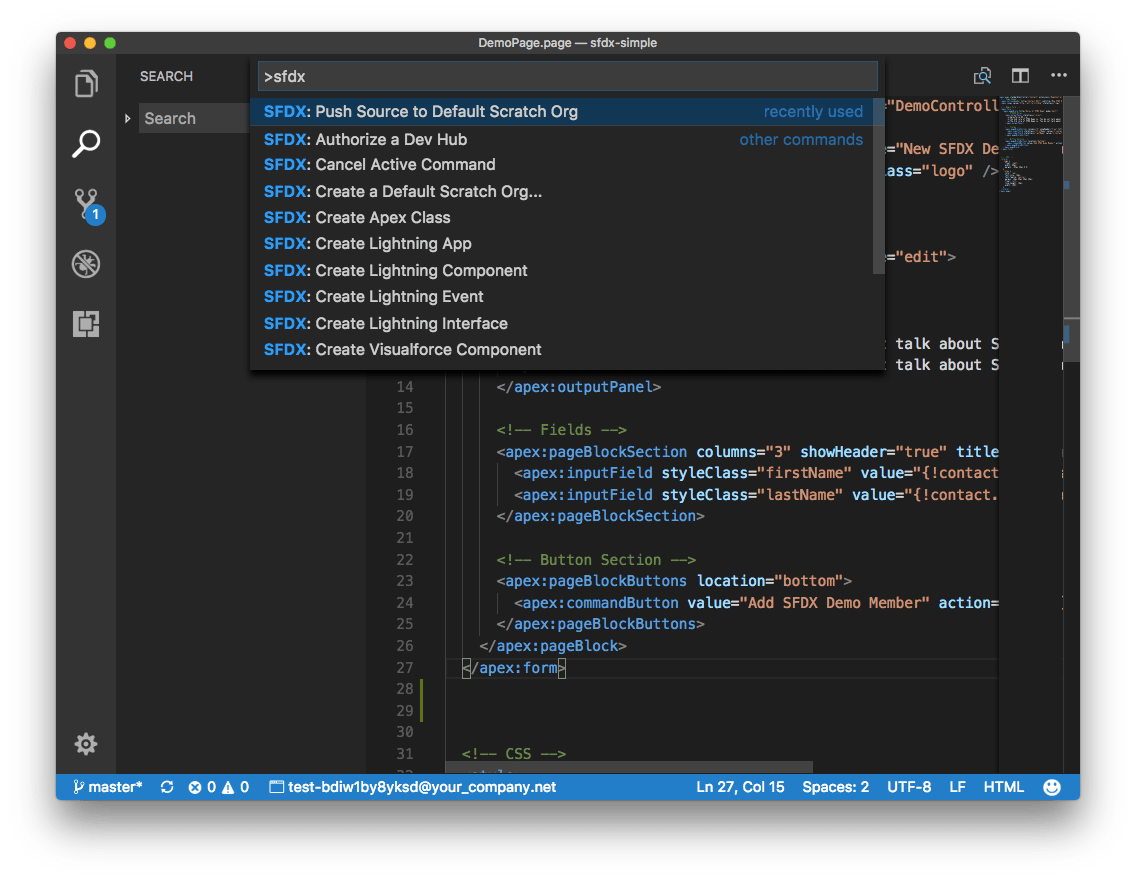
Task: Expand the Search toggle replace arrow
Action: [x=128, y=118]
